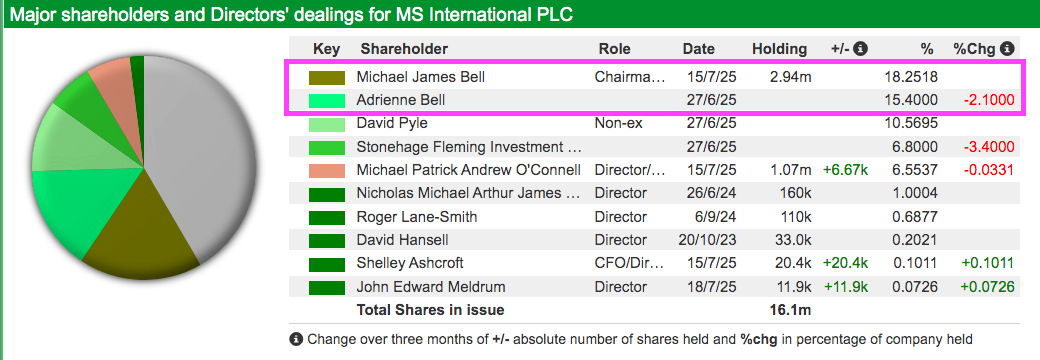The width and height of the screenshot is (1040, 360).
Task: Click David Pyle's light green key swatch
Action: click(327, 124)
